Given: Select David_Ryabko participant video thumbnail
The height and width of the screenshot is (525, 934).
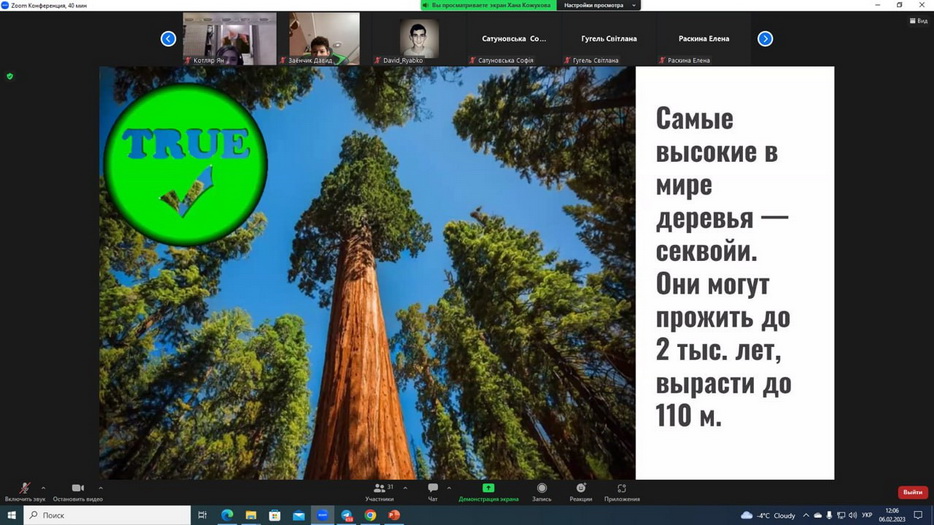Looking at the screenshot, I should tap(419, 39).
